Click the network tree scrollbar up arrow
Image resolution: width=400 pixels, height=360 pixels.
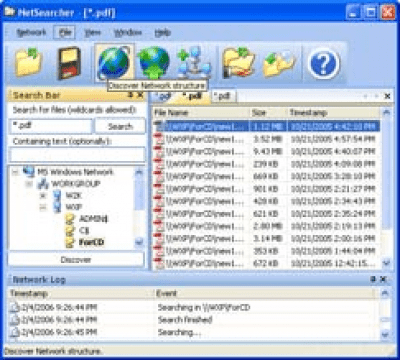tap(139, 172)
